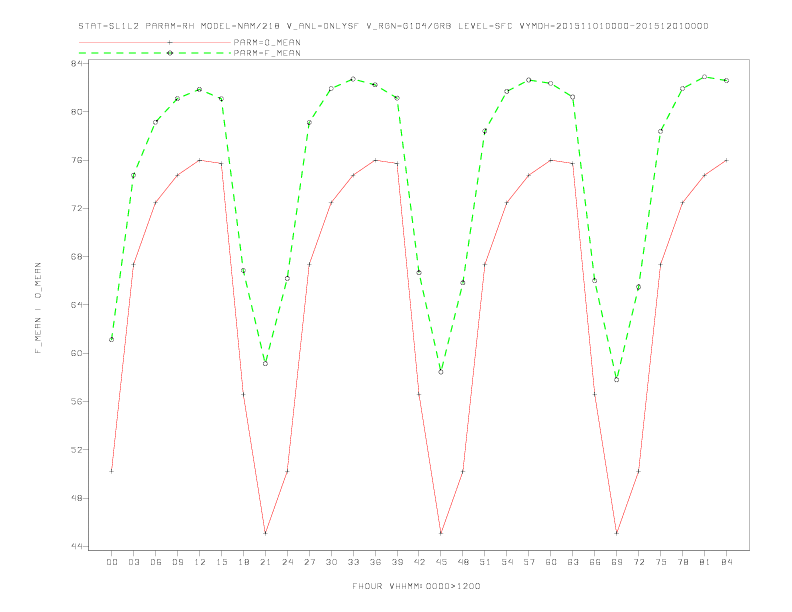Screen dimensions: 792x612
Task: Click the 09 forecast hour label
Action: click(x=177, y=562)
